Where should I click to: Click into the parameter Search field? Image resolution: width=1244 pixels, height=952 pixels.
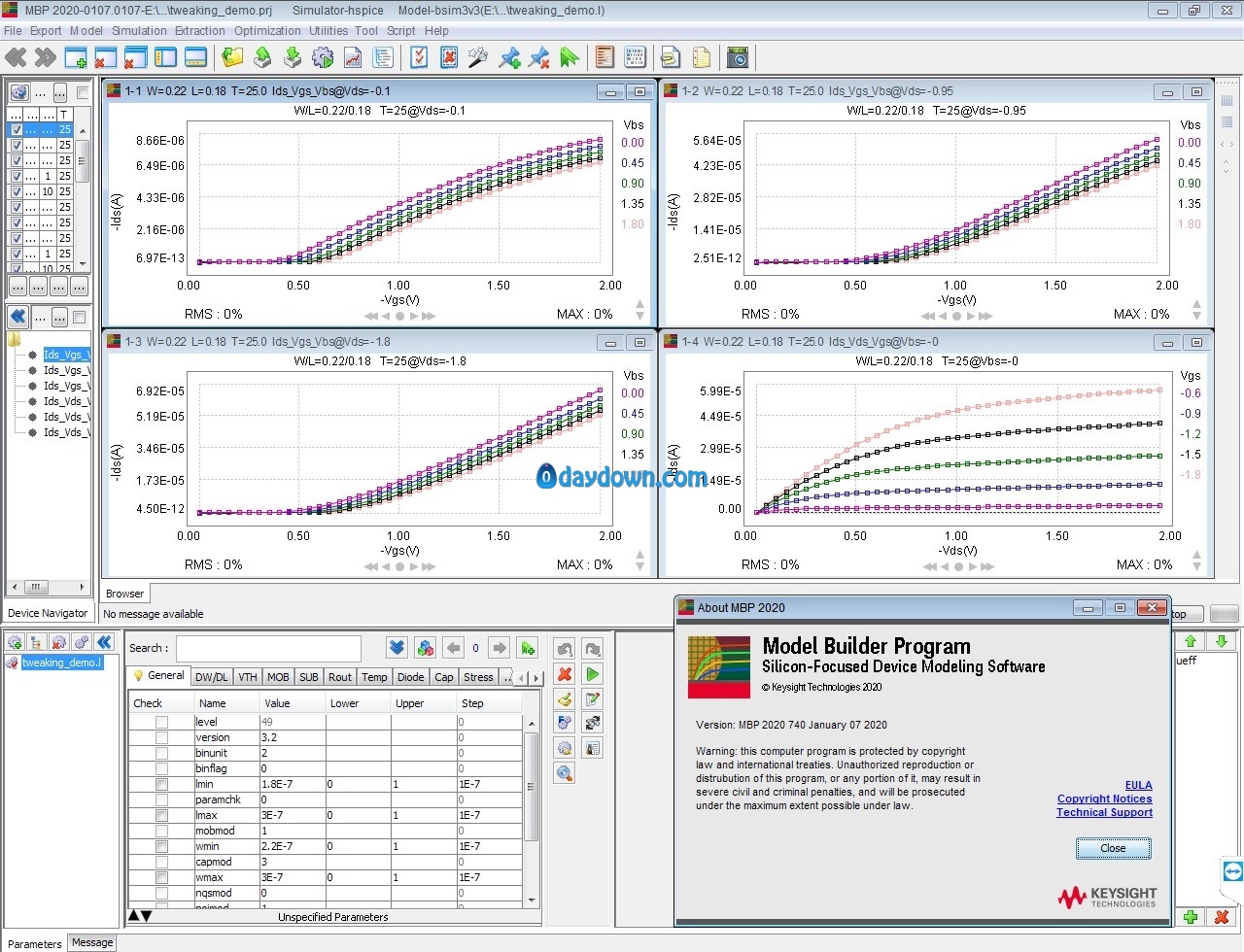point(268,648)
